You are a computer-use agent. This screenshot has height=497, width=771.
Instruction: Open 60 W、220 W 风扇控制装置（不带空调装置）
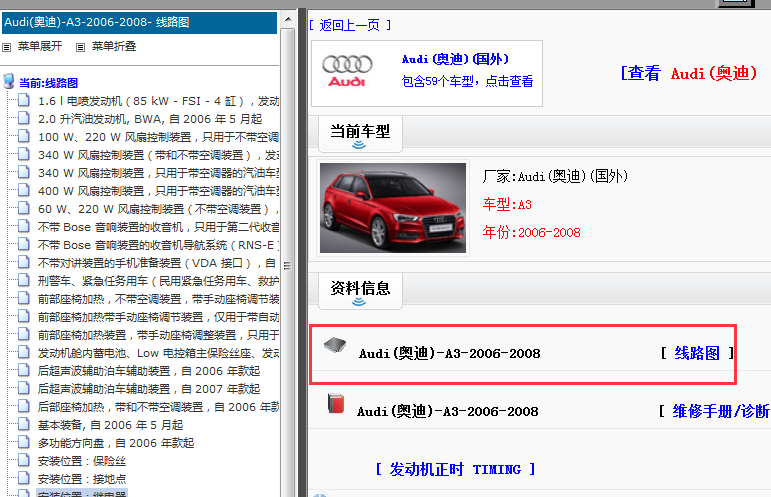tap(158, 209)
